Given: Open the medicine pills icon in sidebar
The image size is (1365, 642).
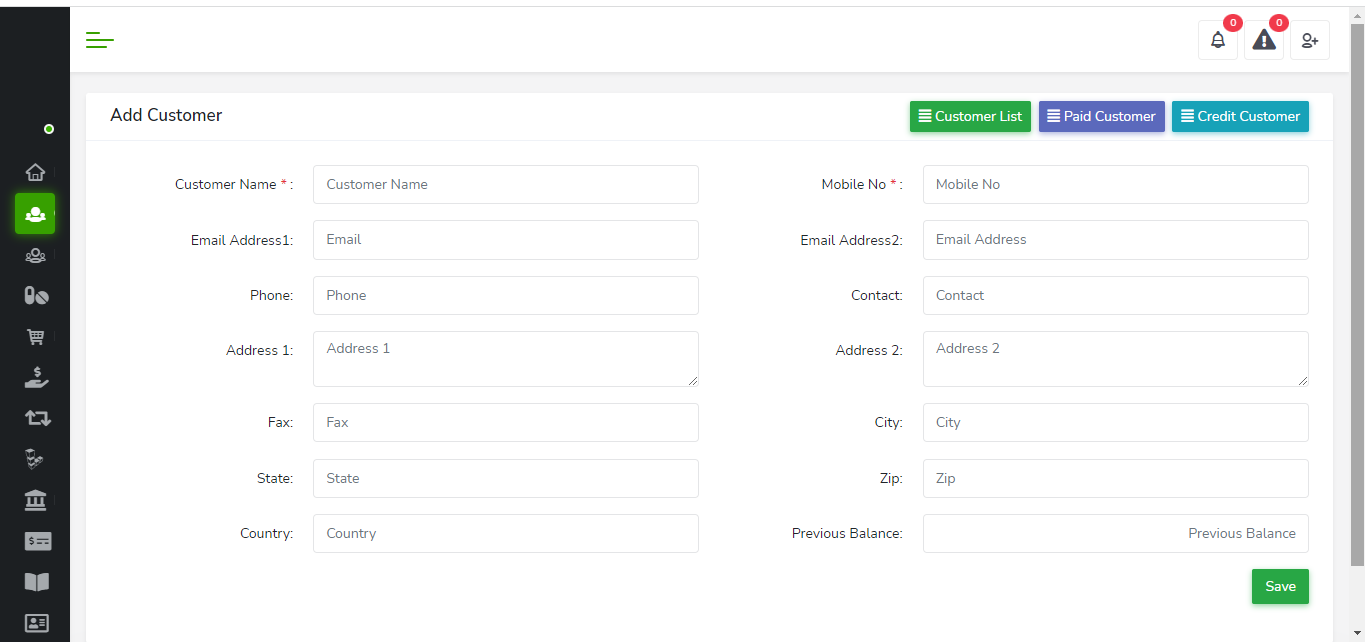Looking at the screenshot, I should click(35, 296).
